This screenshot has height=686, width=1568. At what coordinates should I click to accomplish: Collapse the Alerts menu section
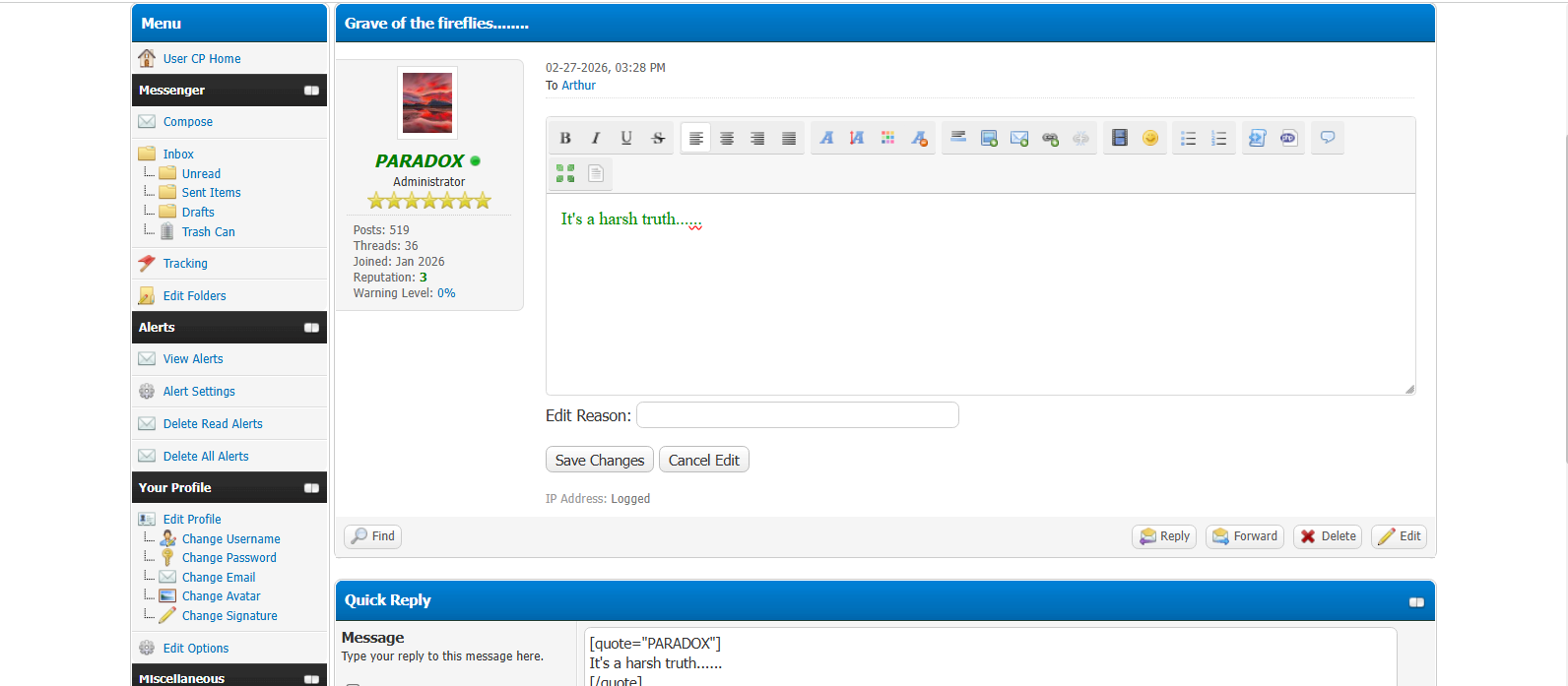tap(311, 328)
